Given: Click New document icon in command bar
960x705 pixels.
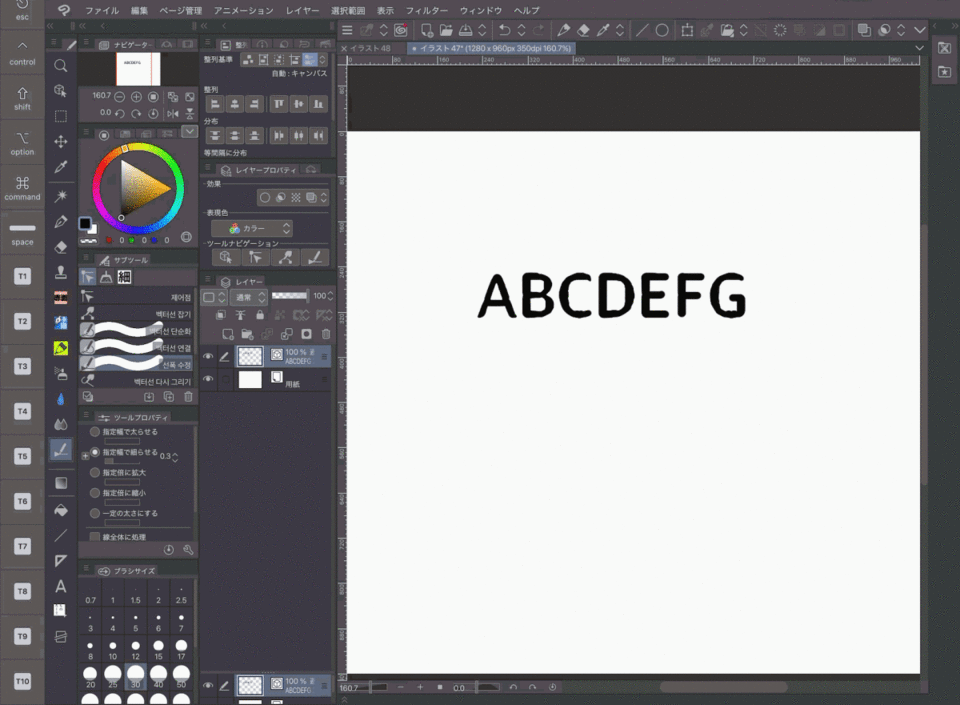Looking at the screenshot, I should 427,30.
